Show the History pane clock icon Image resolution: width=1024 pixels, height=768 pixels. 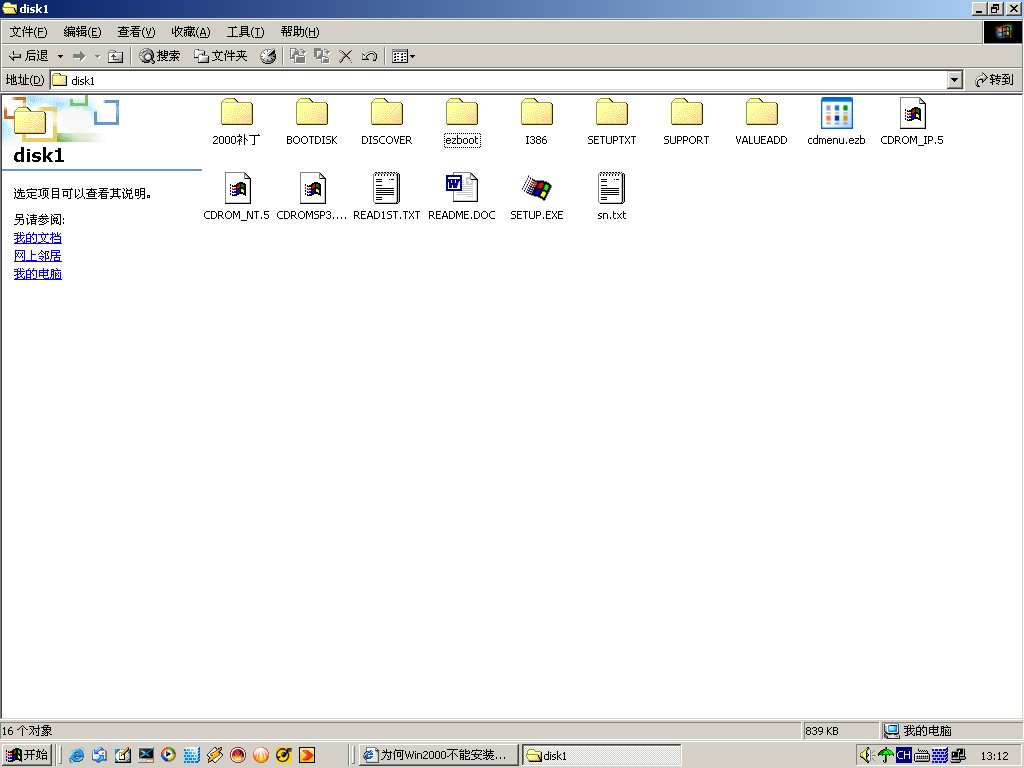(x=268, y=56)
